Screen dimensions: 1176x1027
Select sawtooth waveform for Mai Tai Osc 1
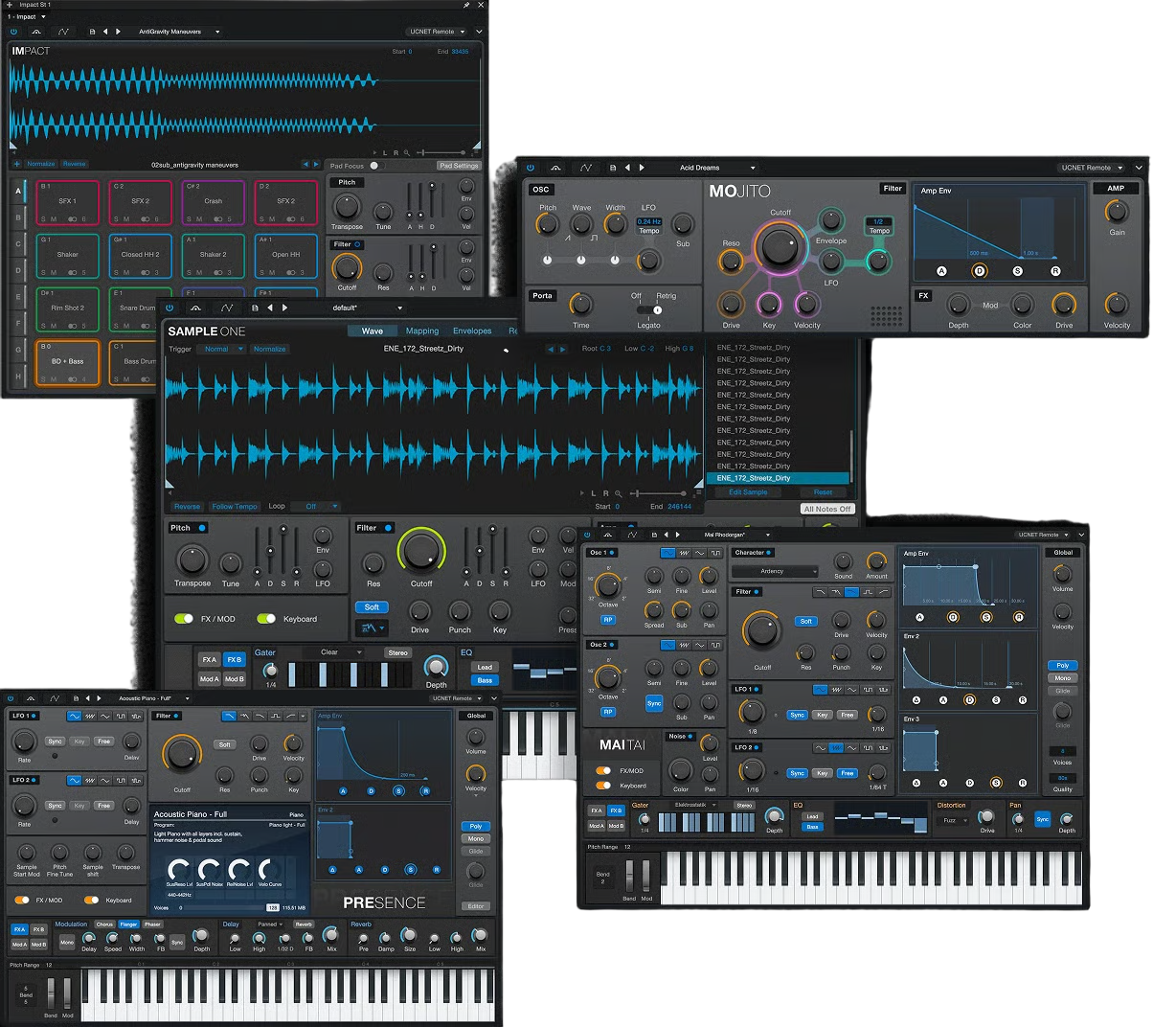point(684,553)
